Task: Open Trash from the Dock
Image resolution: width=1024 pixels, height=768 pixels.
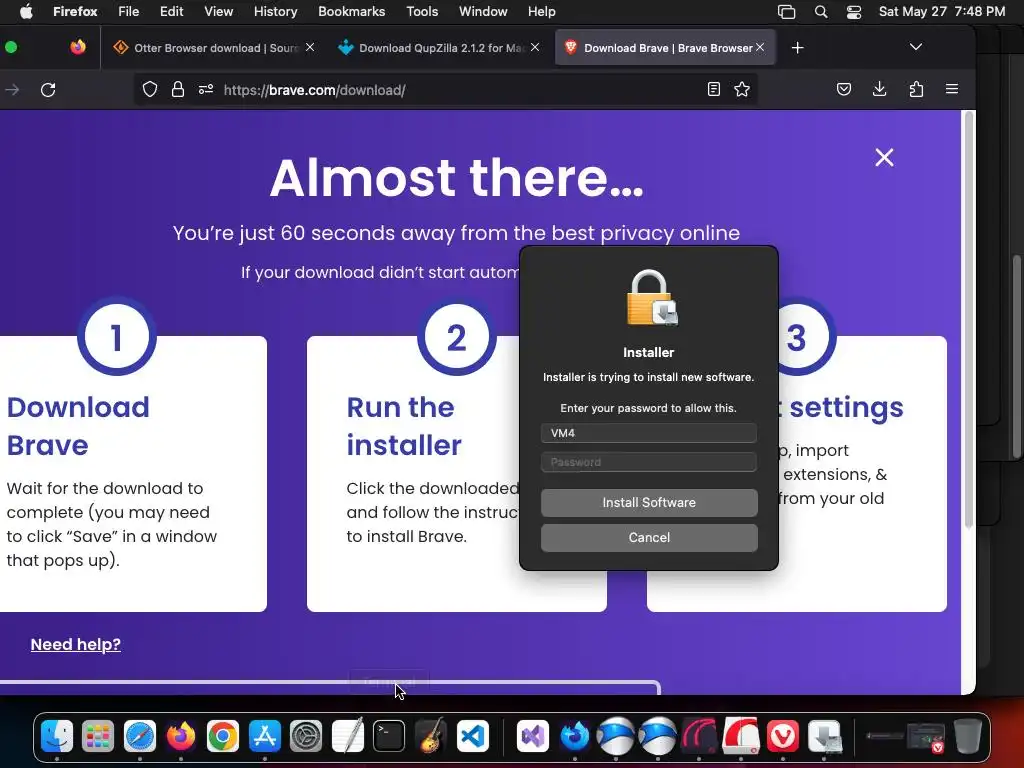Action: [x=968, y=737]
